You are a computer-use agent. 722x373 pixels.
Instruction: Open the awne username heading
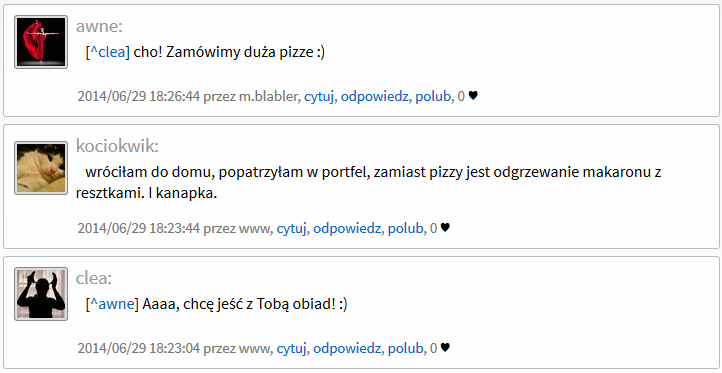pos(99,27)
